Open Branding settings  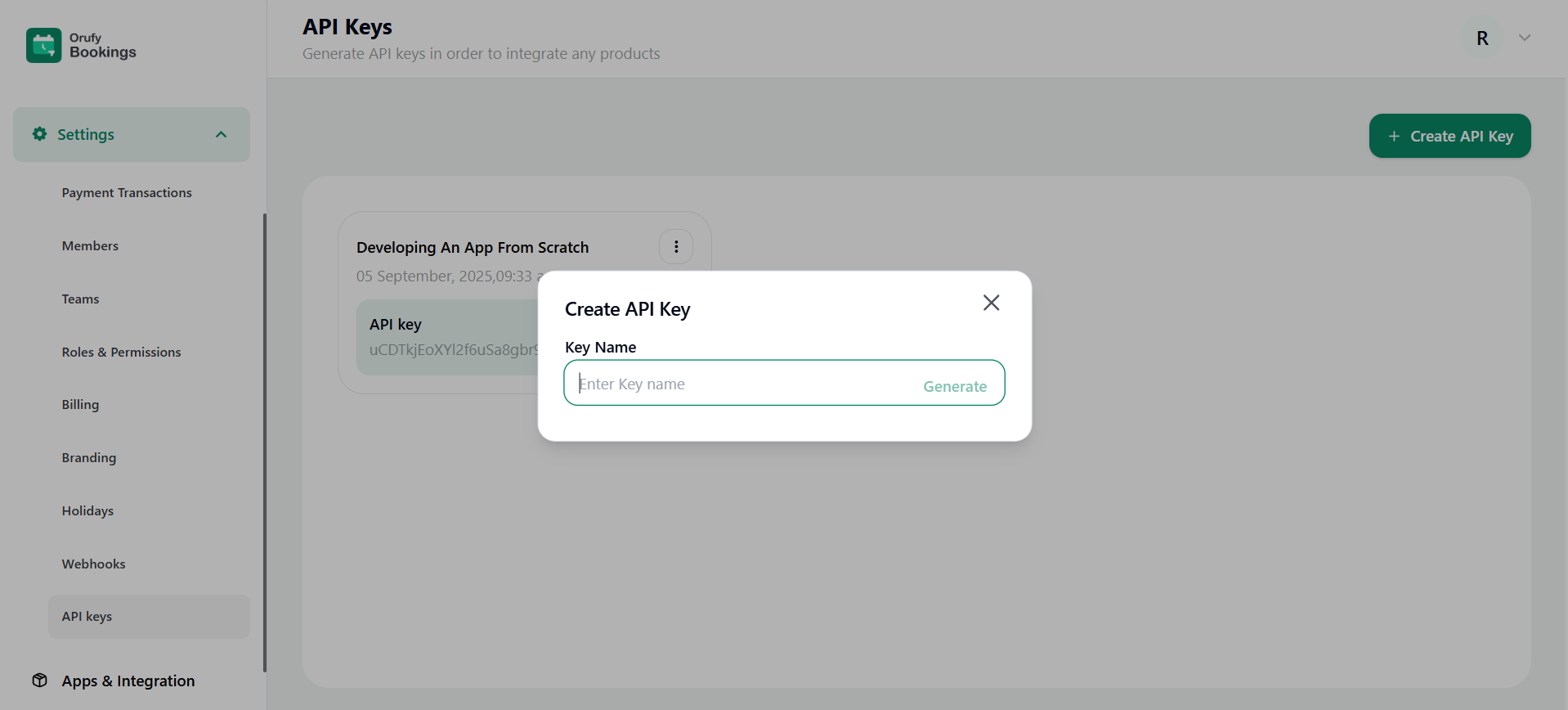tap(88, 458)
